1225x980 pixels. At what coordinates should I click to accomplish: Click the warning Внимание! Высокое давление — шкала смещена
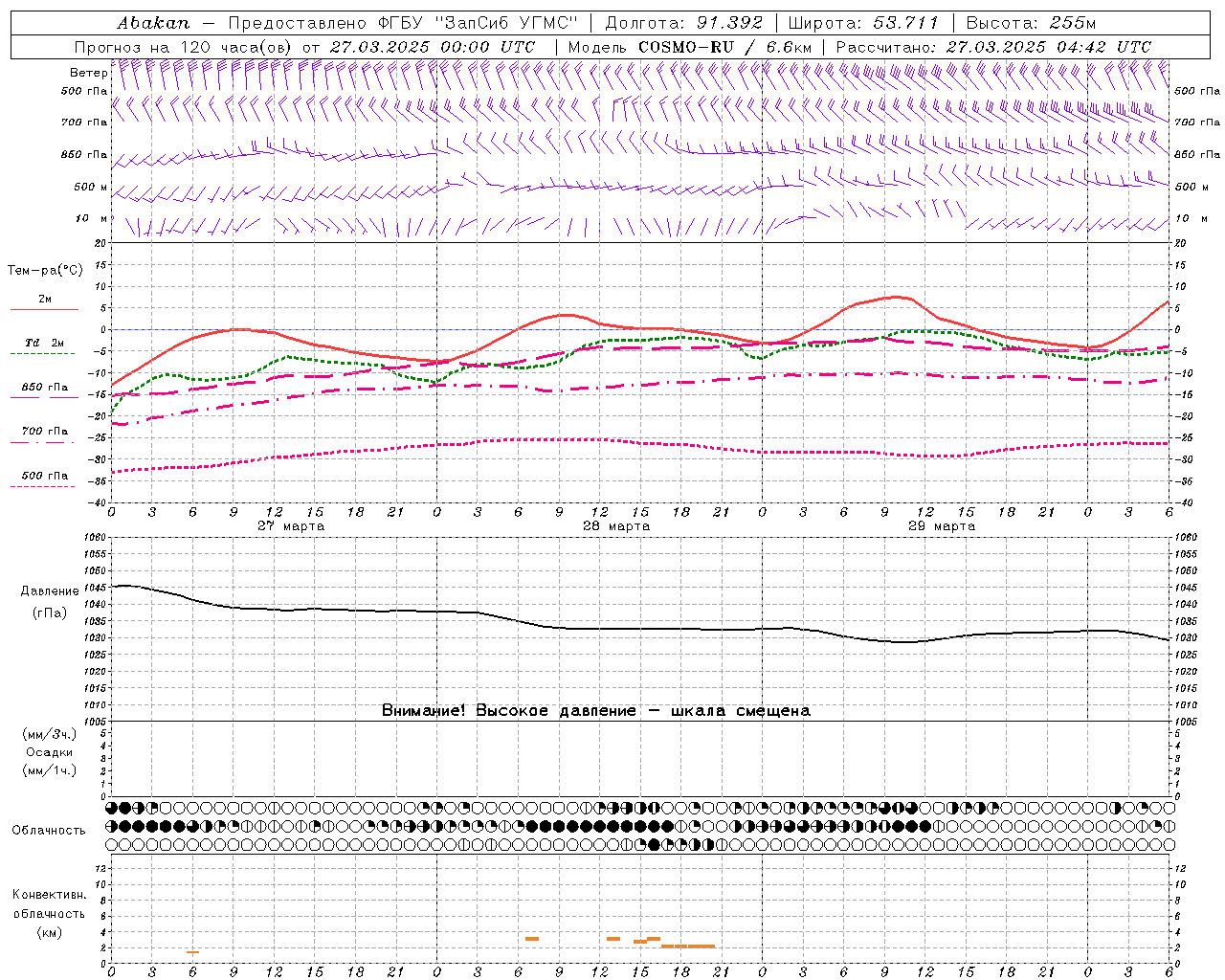click(596, 711)
